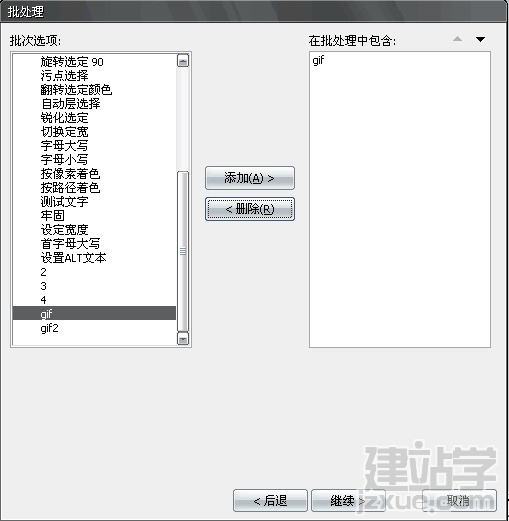Select gif2 in the batch options list
This screenshot has height=521, width=509.
pyautogui.click(x=49, y=328)
